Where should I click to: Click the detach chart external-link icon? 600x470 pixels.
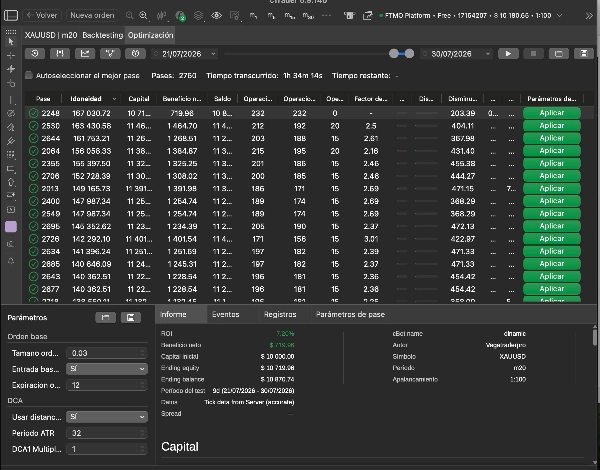click(367, 16)
